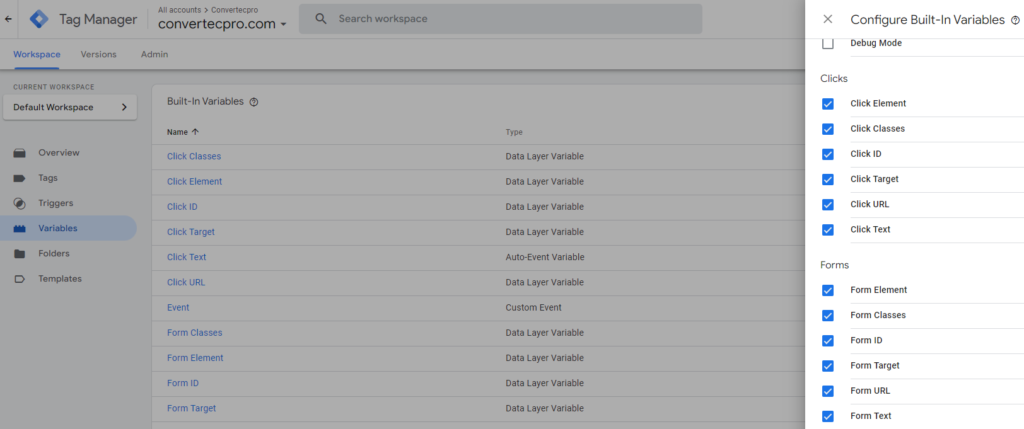Open Templates via its sidebar icon
Viewport: 1024px width, 429px height.
20,279
